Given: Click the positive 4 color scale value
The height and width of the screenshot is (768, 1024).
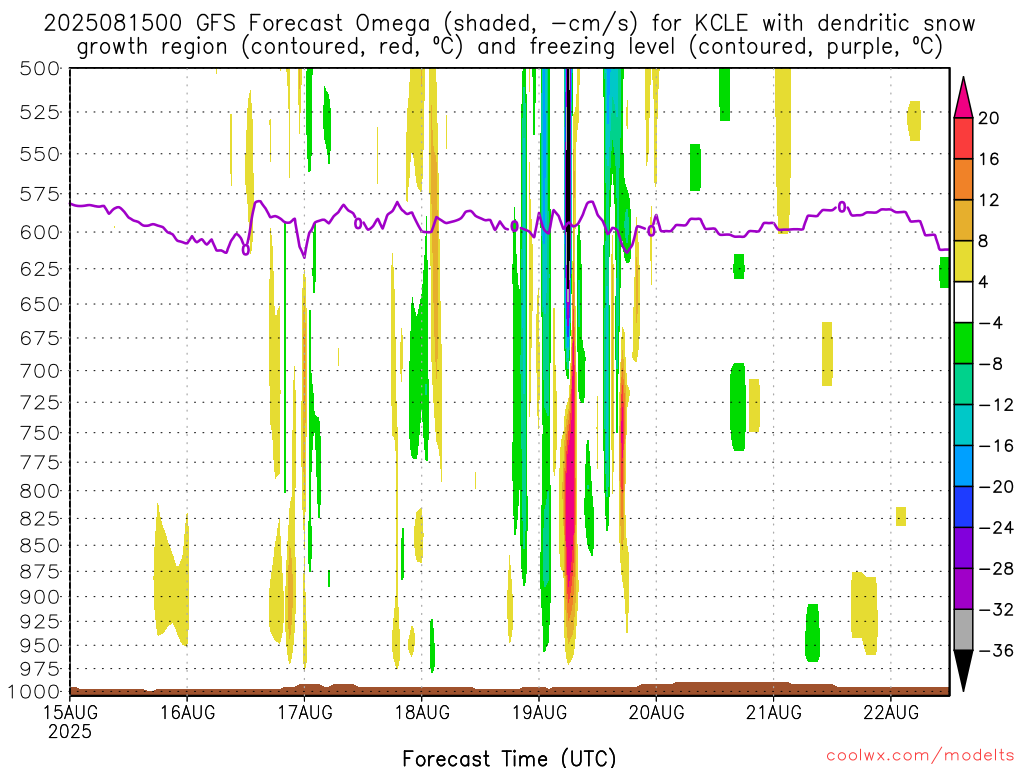Looking at the screenshot, I should (984, 283).
